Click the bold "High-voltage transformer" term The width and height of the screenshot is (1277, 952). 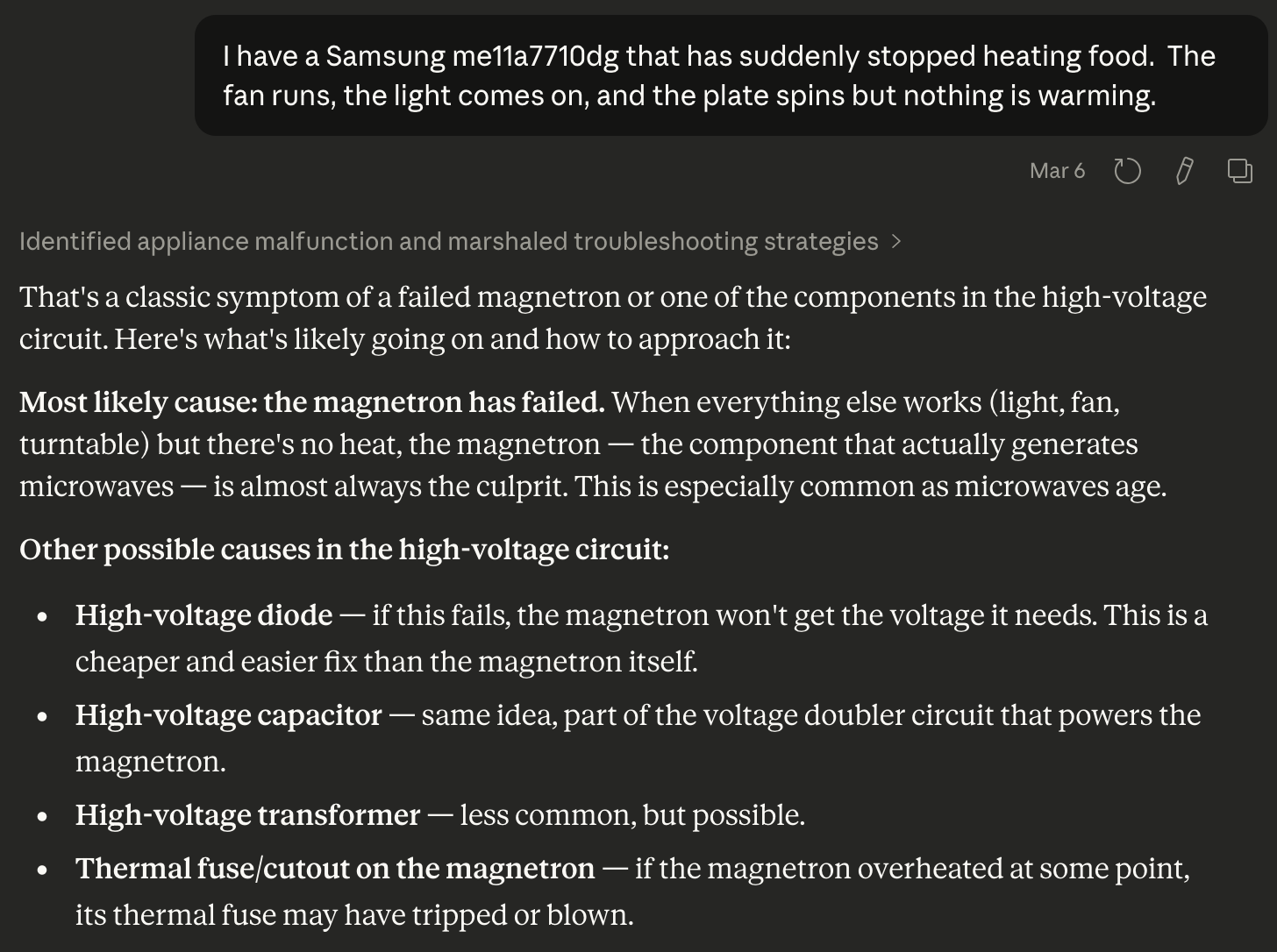[247, 814]
